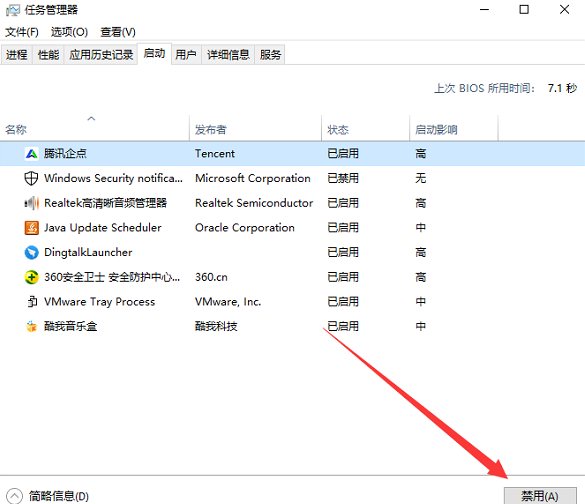
Task: Click the 360.cn publisher cell
Action: [211, 277]
